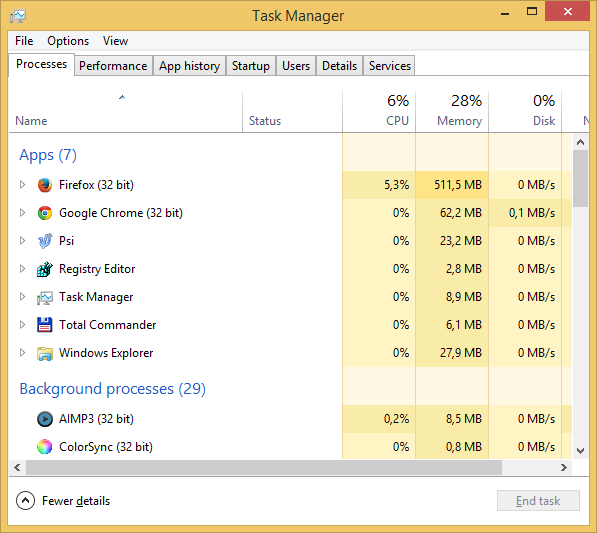The width and height of the screenshot is (597, 533).
Task: Click the horizontal scrollbar left arrow
Action: coord(17,468)
